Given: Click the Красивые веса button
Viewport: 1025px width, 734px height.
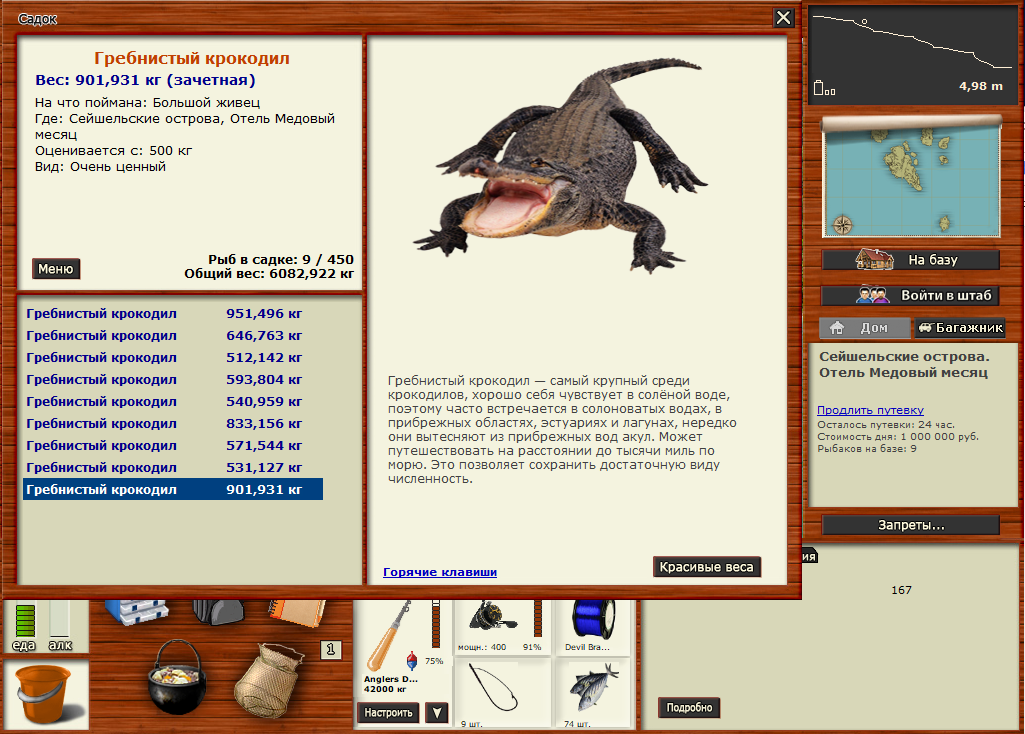Looking at the screenshot, I should pyautogui.click(x=706, y=567).
